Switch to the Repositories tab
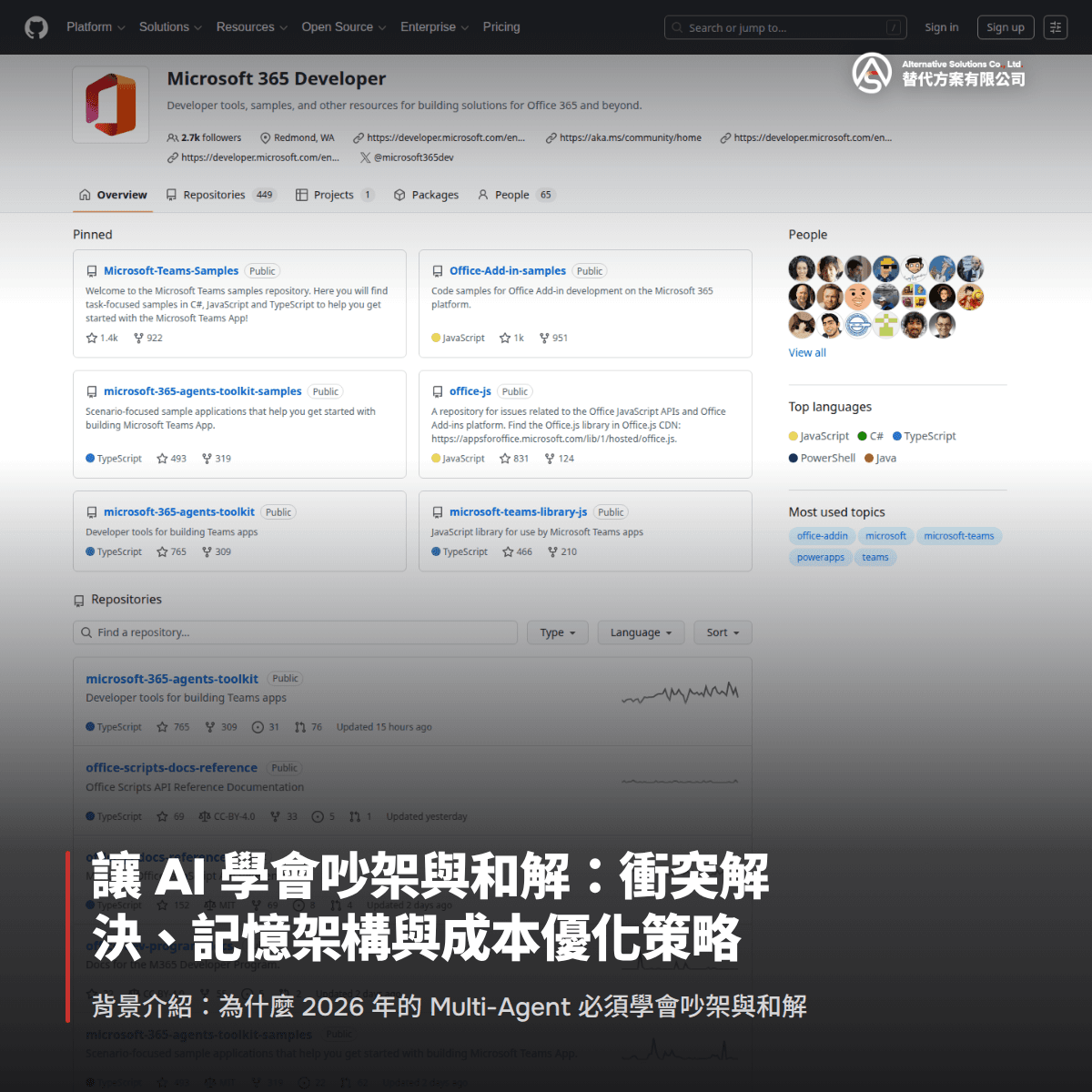 click(220, 195)
